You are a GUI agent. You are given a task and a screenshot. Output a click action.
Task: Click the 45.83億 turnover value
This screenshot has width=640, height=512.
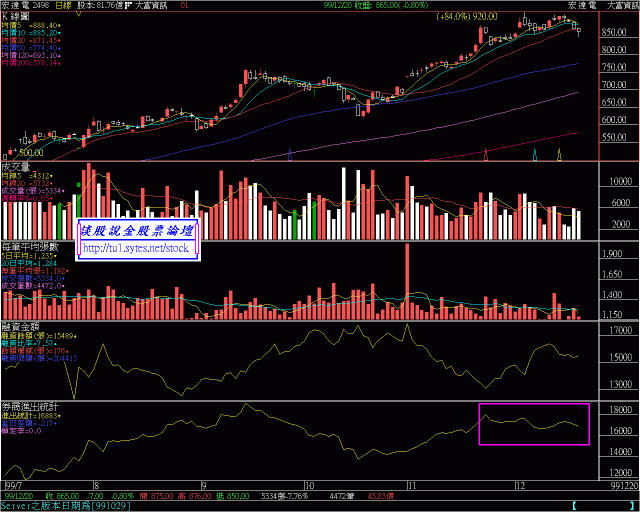pyautogui.click(x=380, y=496)
